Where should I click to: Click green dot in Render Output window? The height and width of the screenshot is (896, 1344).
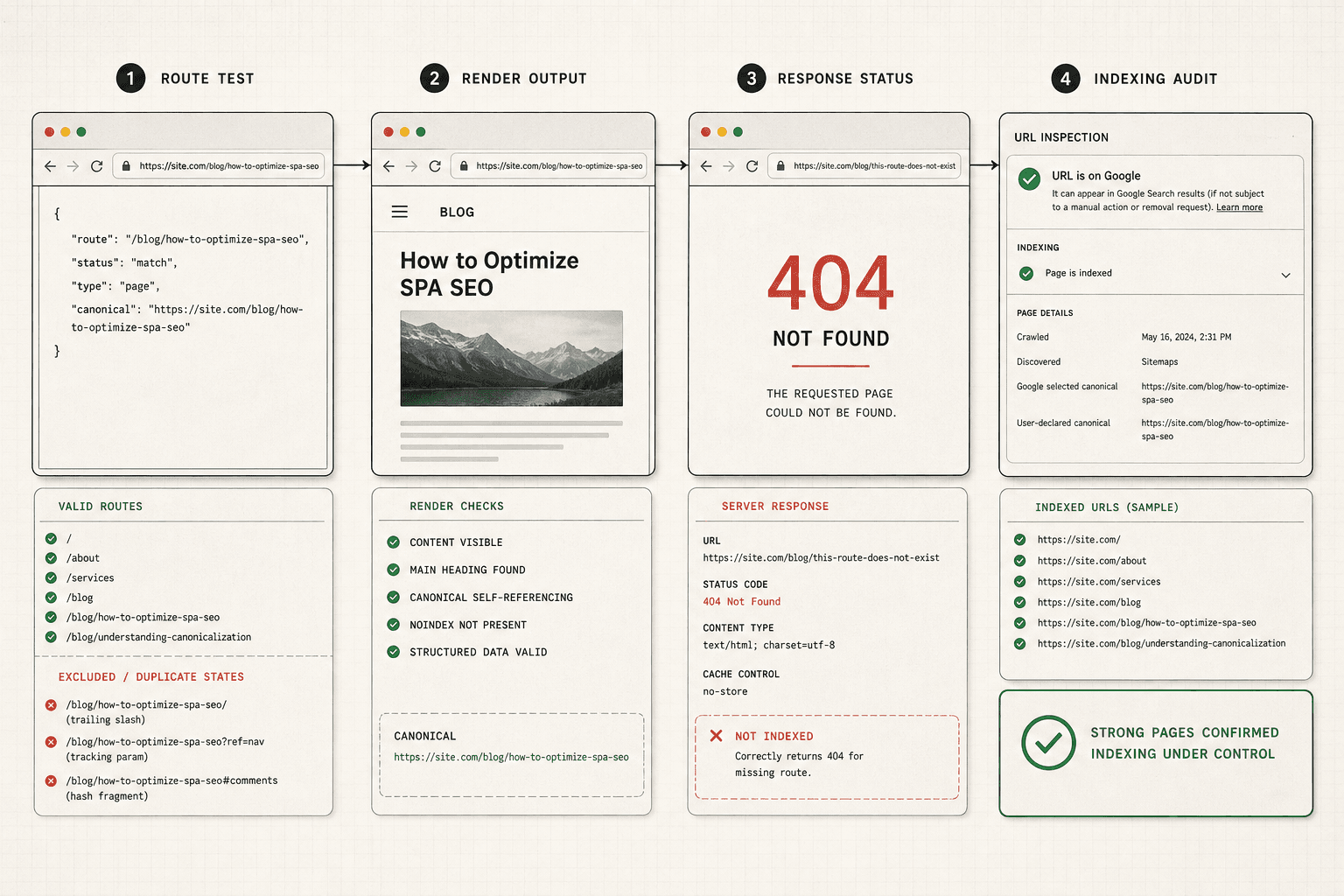(421, 132)
